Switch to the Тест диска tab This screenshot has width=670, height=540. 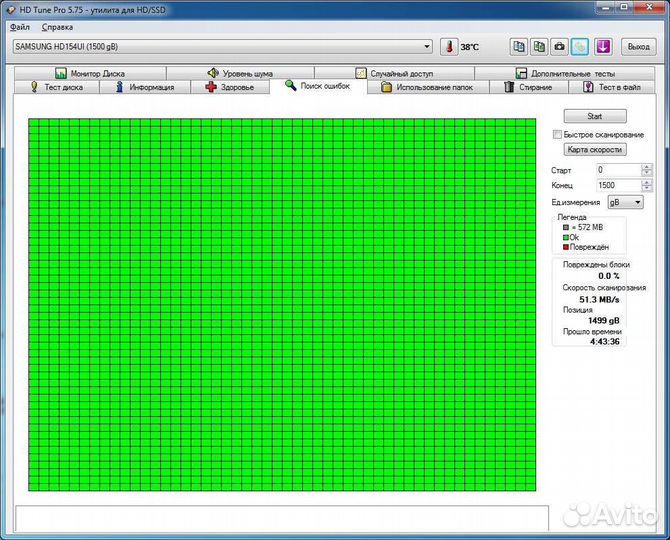pyautogui.click(x=57, y=87)
